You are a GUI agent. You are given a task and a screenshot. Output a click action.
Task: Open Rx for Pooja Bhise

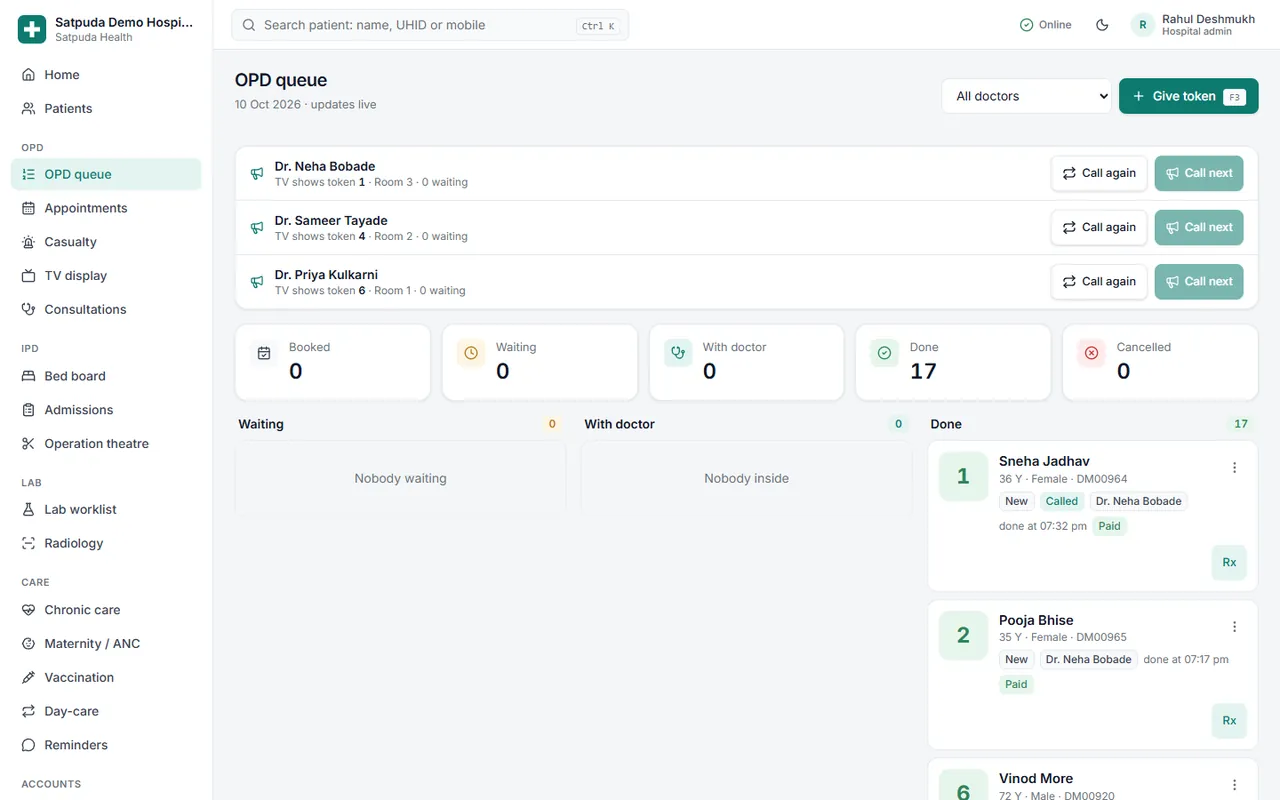pos(1229,720)
